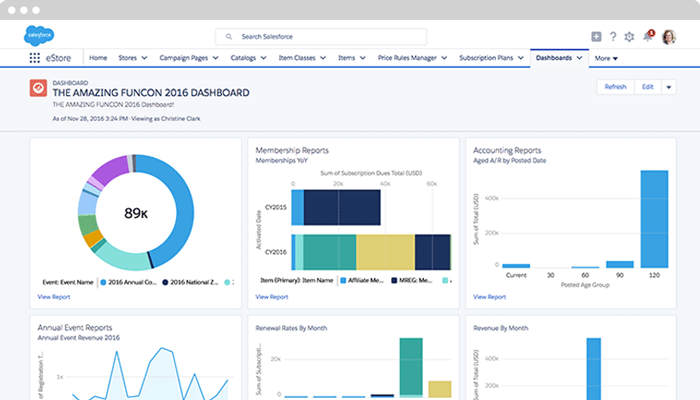Open the Price Rules Manager tab
This screenshot has height=400, width=700.
tap(407, 58)
